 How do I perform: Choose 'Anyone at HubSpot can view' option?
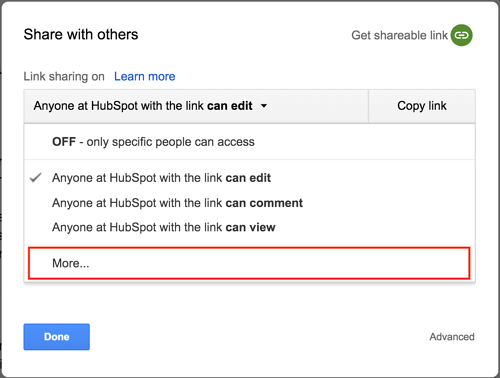249,227
